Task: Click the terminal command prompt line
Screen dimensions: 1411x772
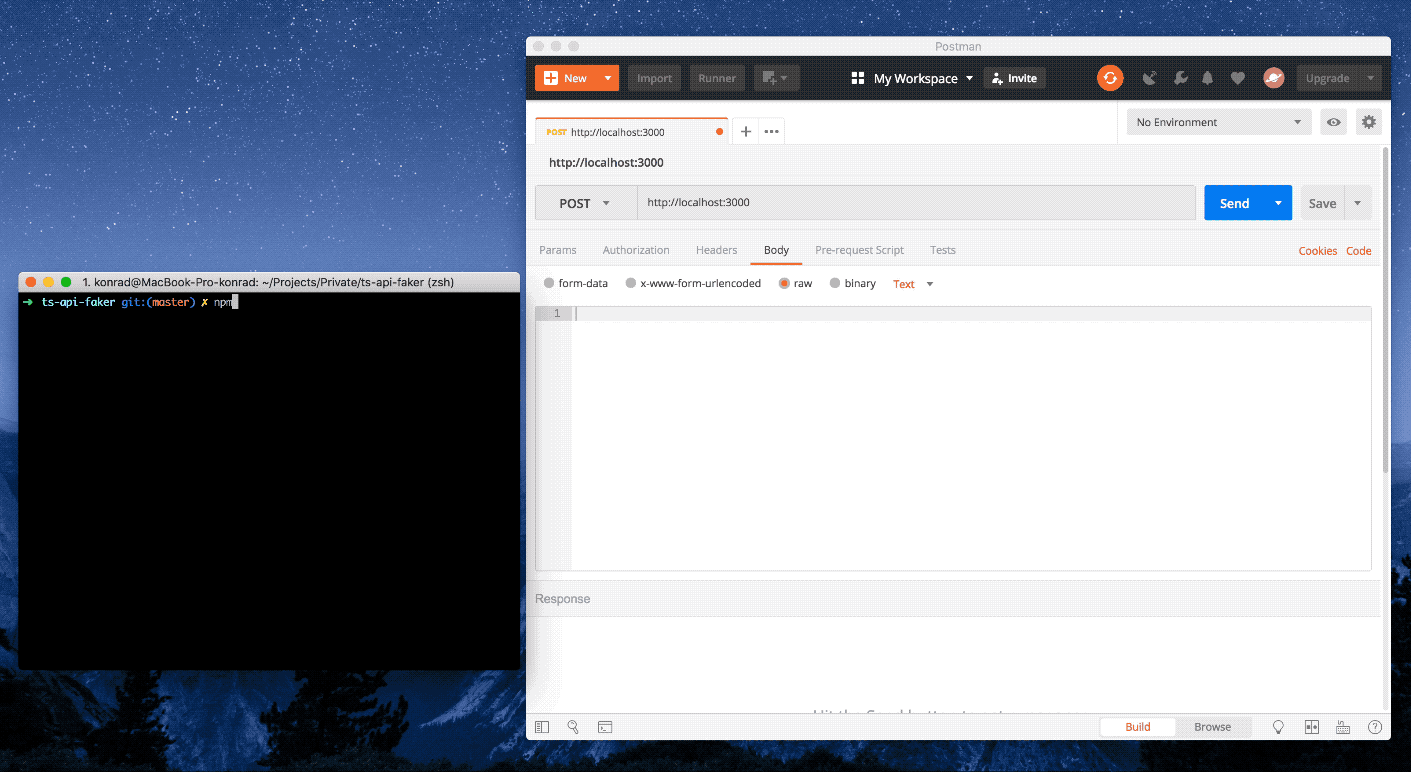Action: tap(269, 302)
